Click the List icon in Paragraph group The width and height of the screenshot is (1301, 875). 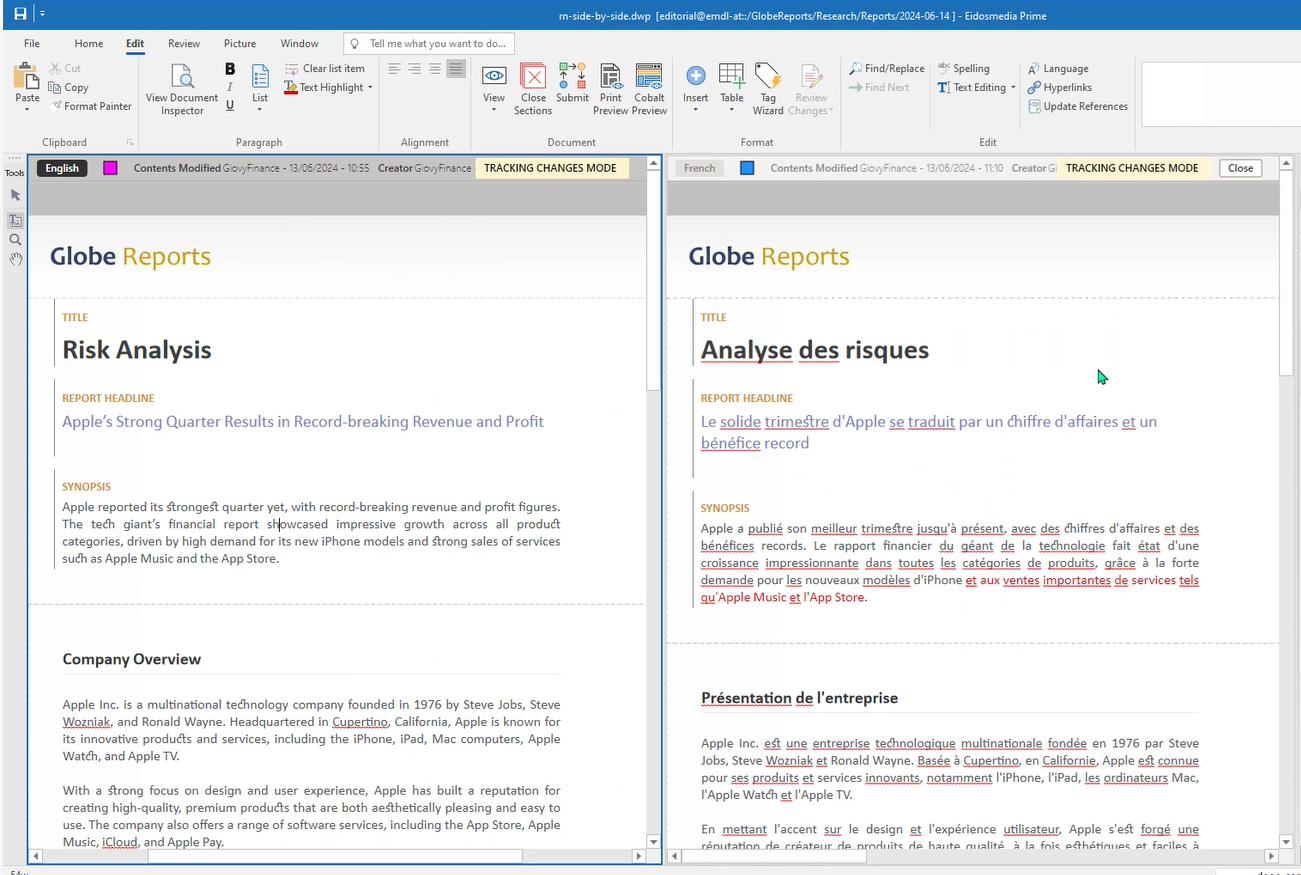pyautogui.click(x=260, y=77)
